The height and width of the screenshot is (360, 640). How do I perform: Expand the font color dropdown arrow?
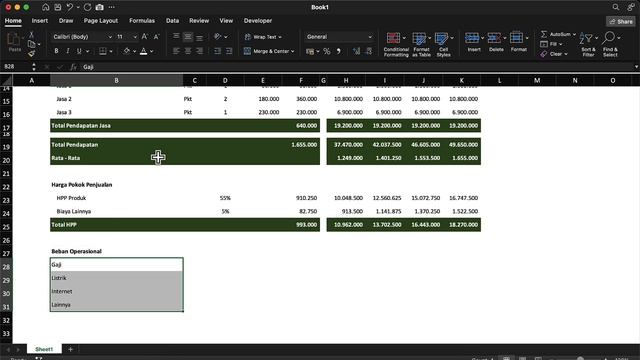[x=151, y=51]
